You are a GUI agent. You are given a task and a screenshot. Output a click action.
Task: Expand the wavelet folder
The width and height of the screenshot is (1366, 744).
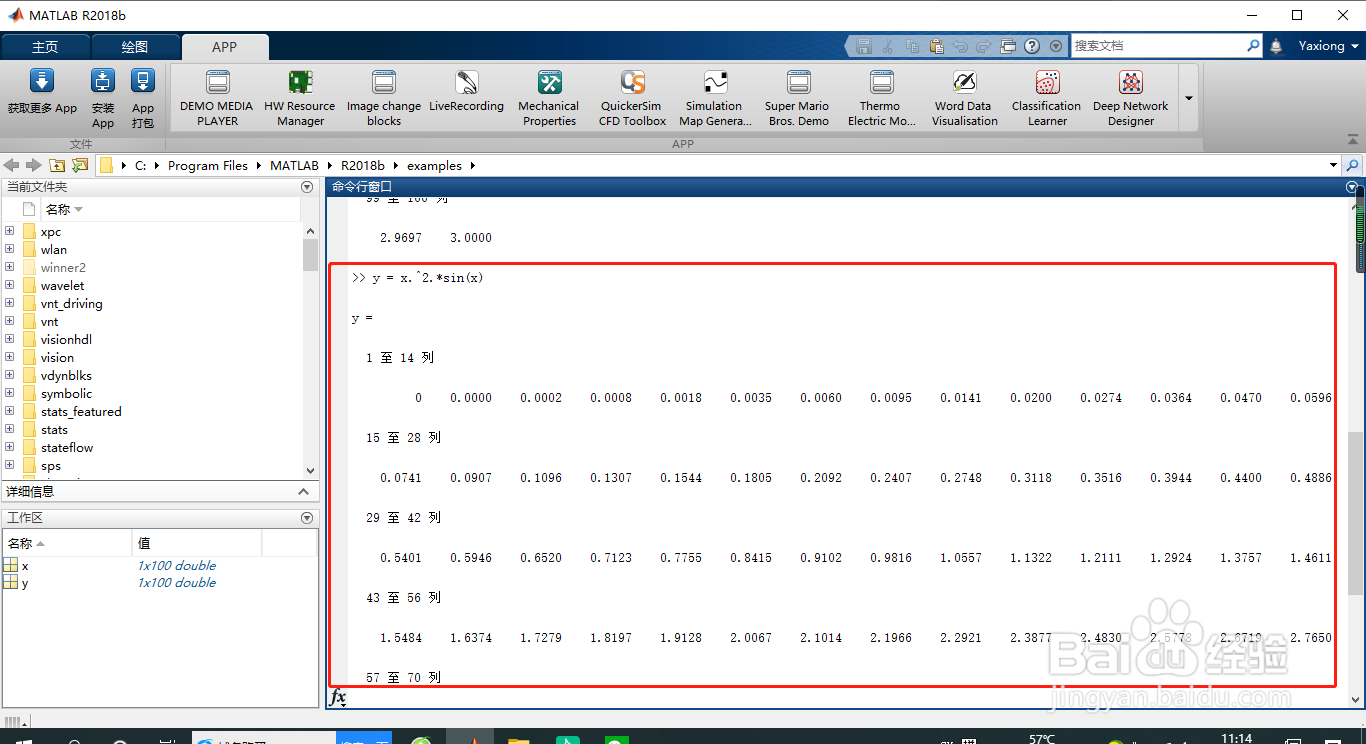9,285
